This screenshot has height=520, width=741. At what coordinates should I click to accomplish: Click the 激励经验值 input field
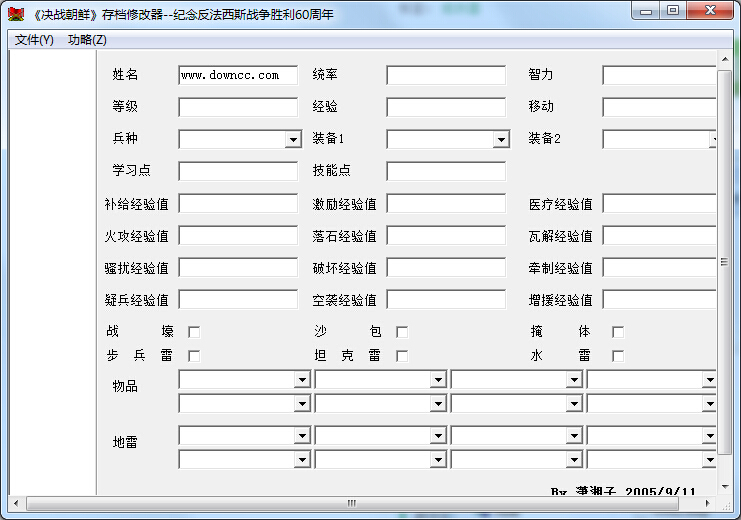446,204
